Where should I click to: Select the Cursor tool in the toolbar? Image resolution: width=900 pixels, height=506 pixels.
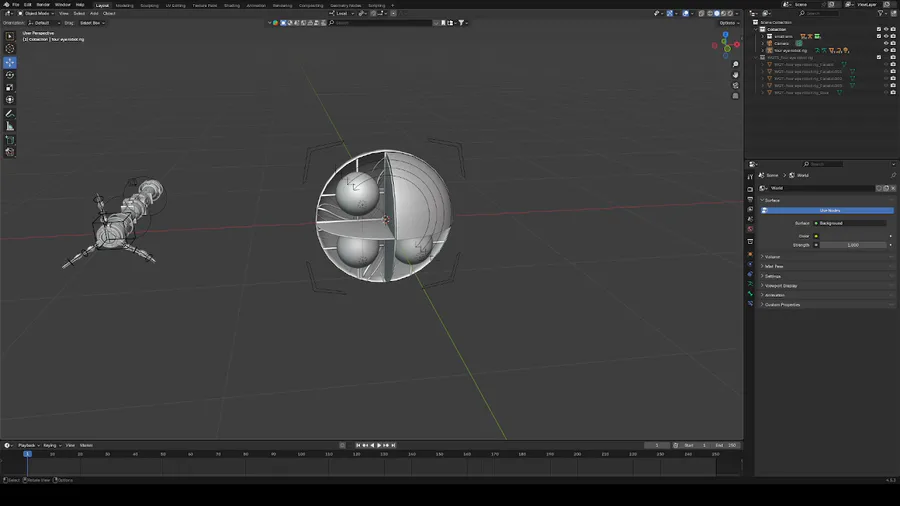click(10, 49)
